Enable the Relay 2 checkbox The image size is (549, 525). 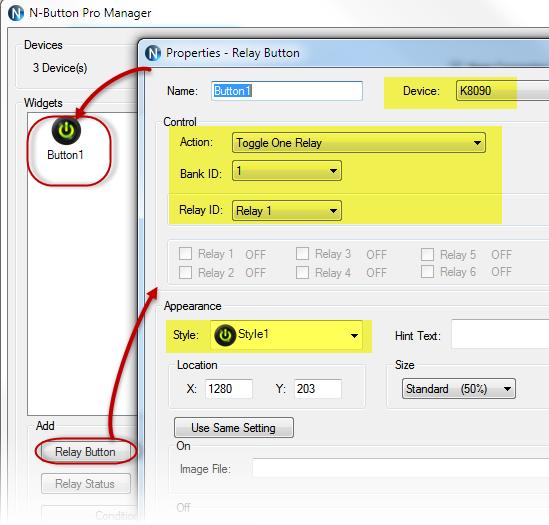pos(185,272)
